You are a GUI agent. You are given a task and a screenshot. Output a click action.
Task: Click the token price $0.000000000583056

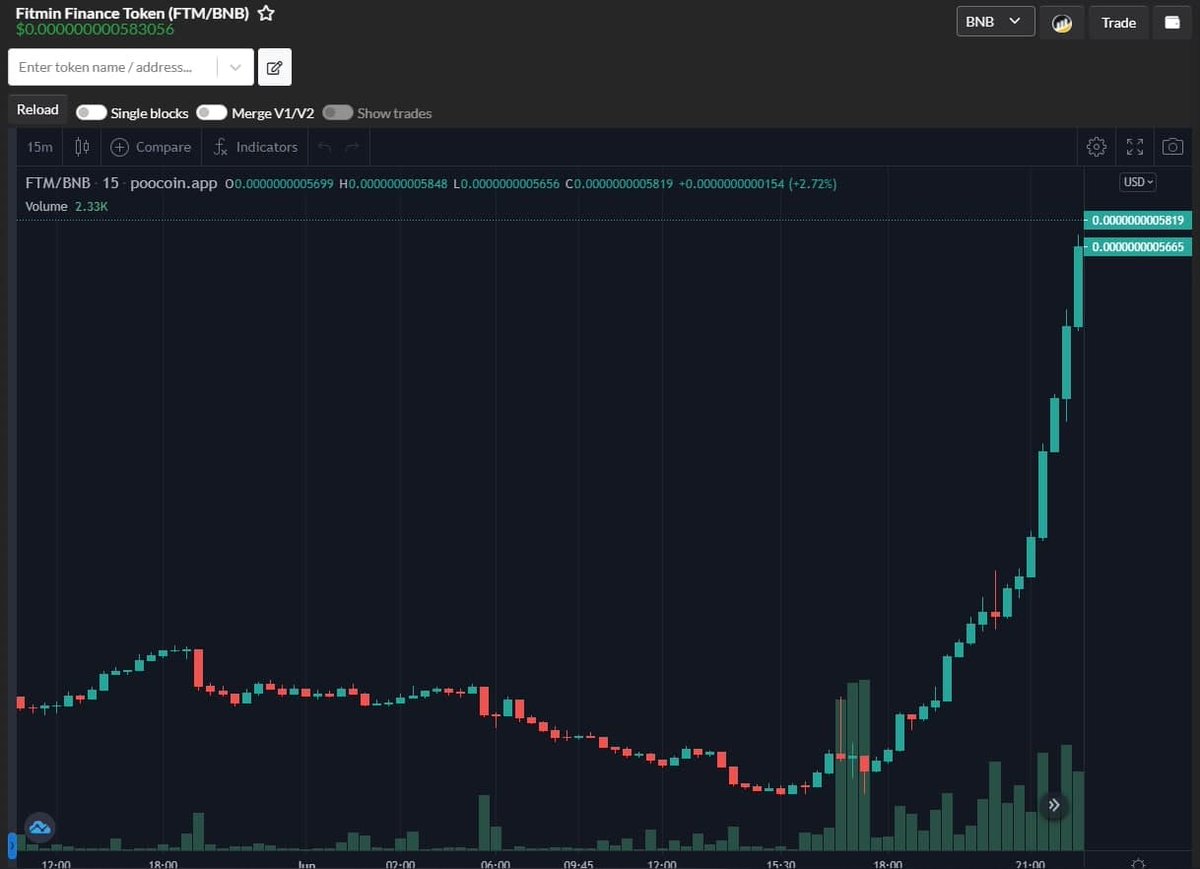pyautogui.click(x=95, y=30)
